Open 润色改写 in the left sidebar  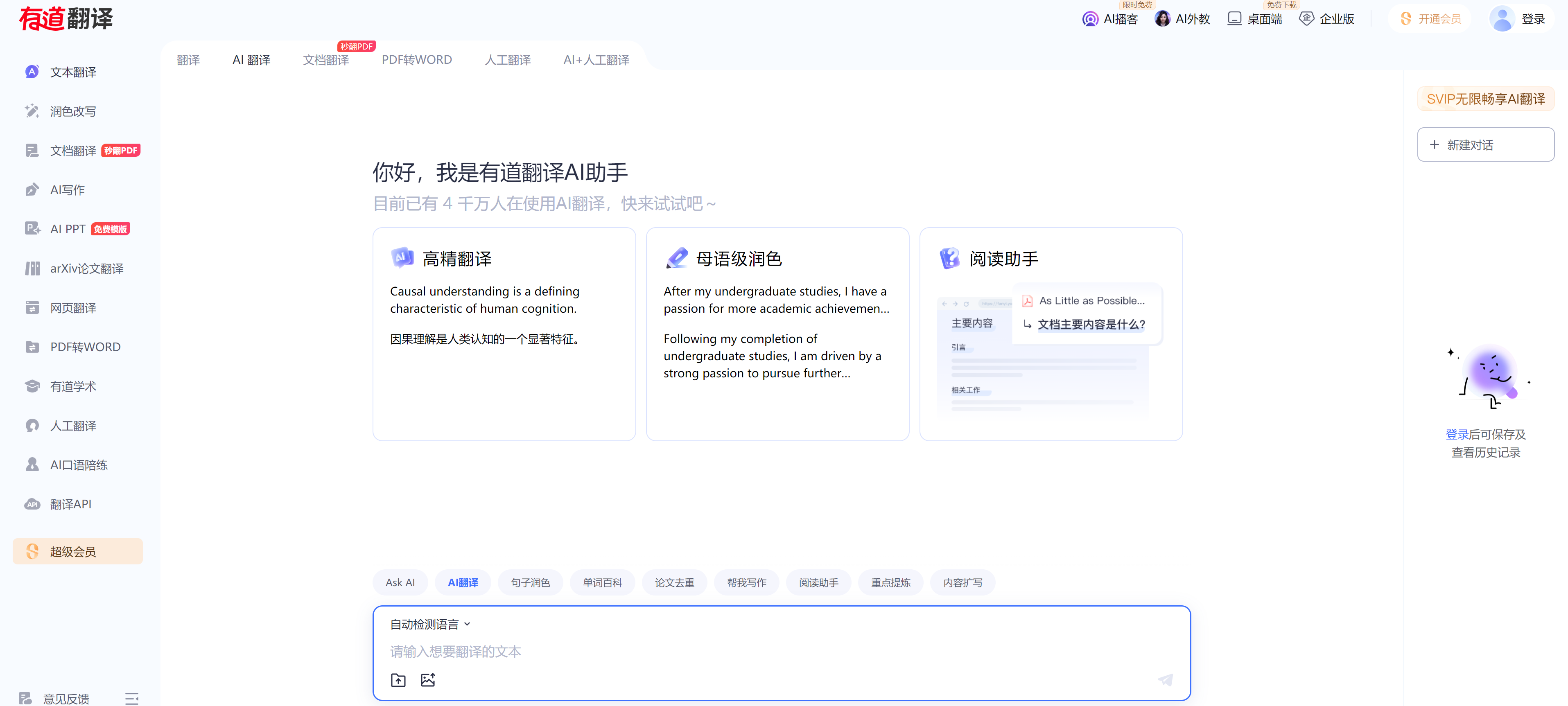click(73, 111)
